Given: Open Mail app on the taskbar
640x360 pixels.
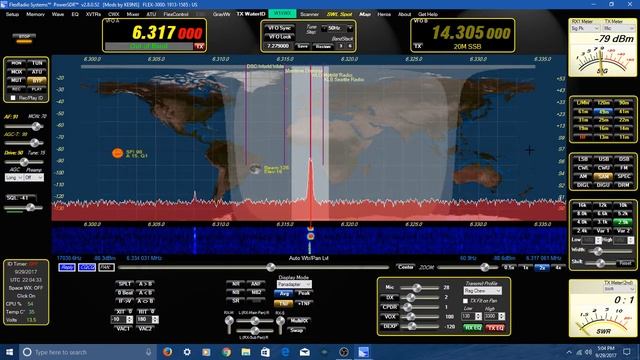Looking at the screenshot, I should pyautogui.click(x=304, y=352).
